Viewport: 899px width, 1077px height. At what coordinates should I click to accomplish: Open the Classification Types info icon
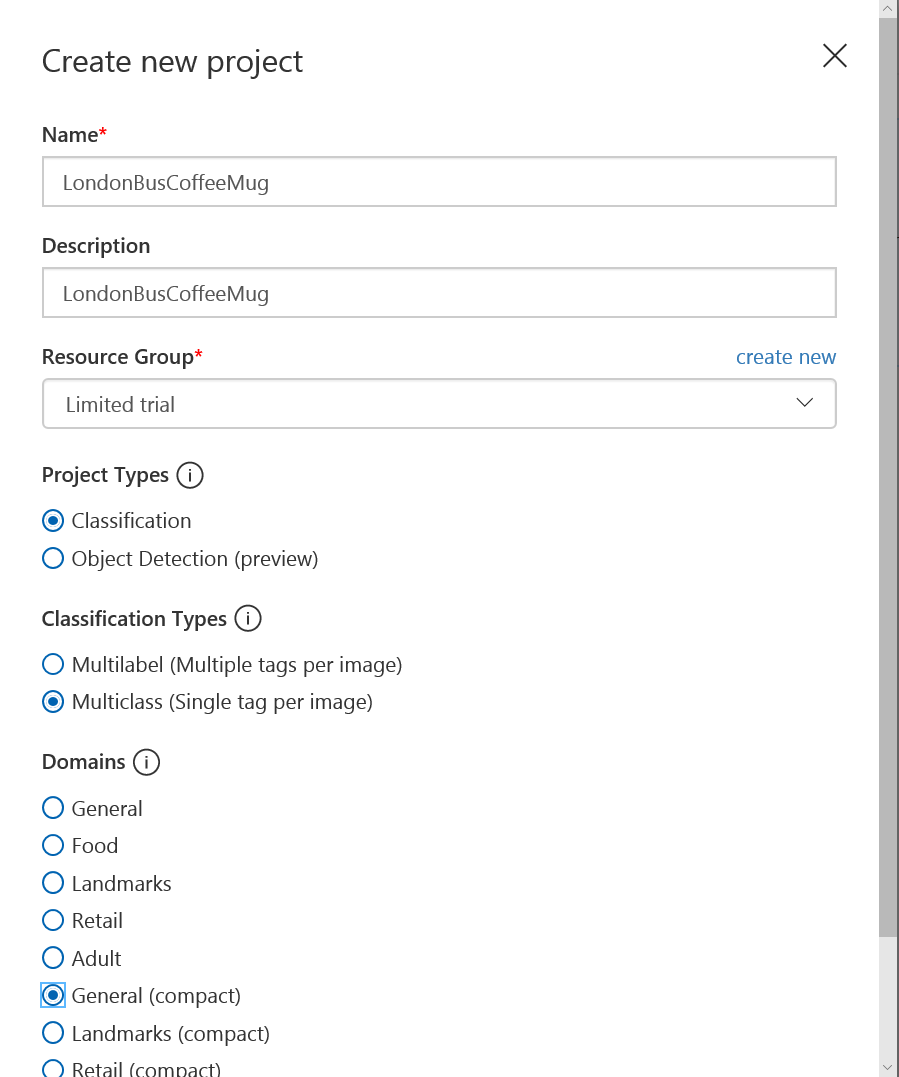pyautogui.click(x=248, y=618)
